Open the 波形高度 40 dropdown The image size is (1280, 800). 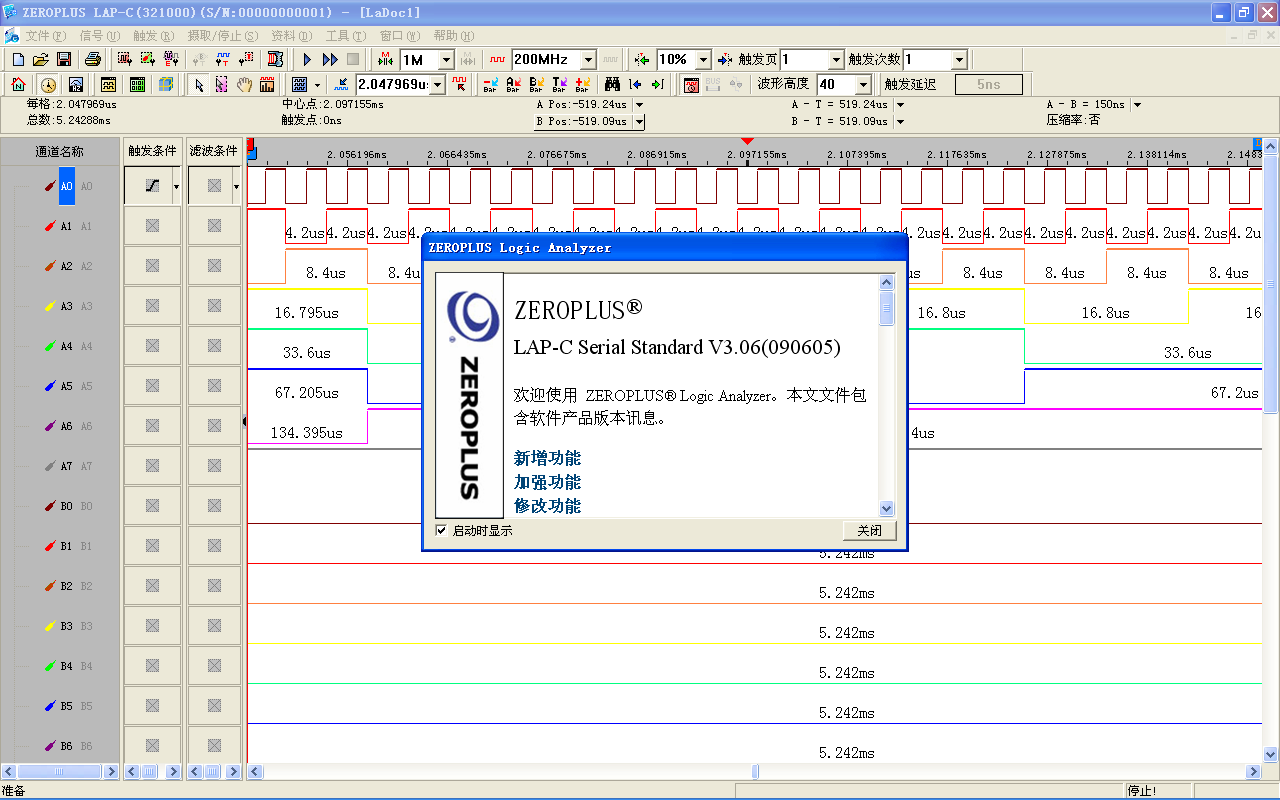pyautogui.click(x=862, y=84)
